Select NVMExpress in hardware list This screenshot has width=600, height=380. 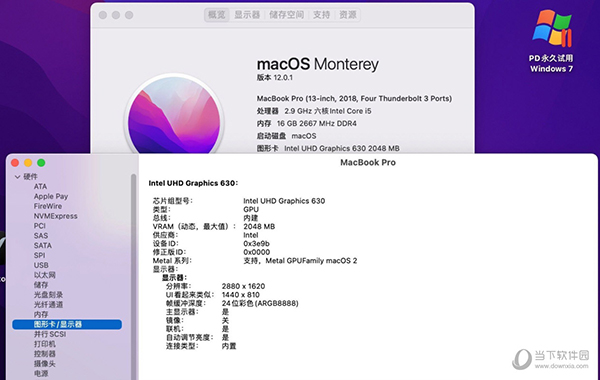55,216
